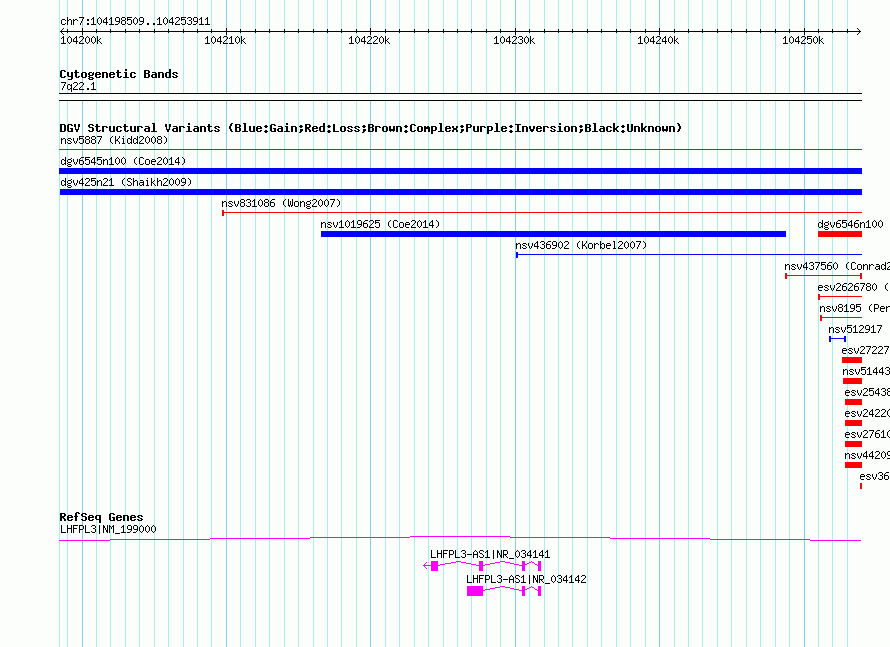Click the 7q22.1 cytogenetic band label
Viewport: 890px width, 647px height.
click(78, 87)
